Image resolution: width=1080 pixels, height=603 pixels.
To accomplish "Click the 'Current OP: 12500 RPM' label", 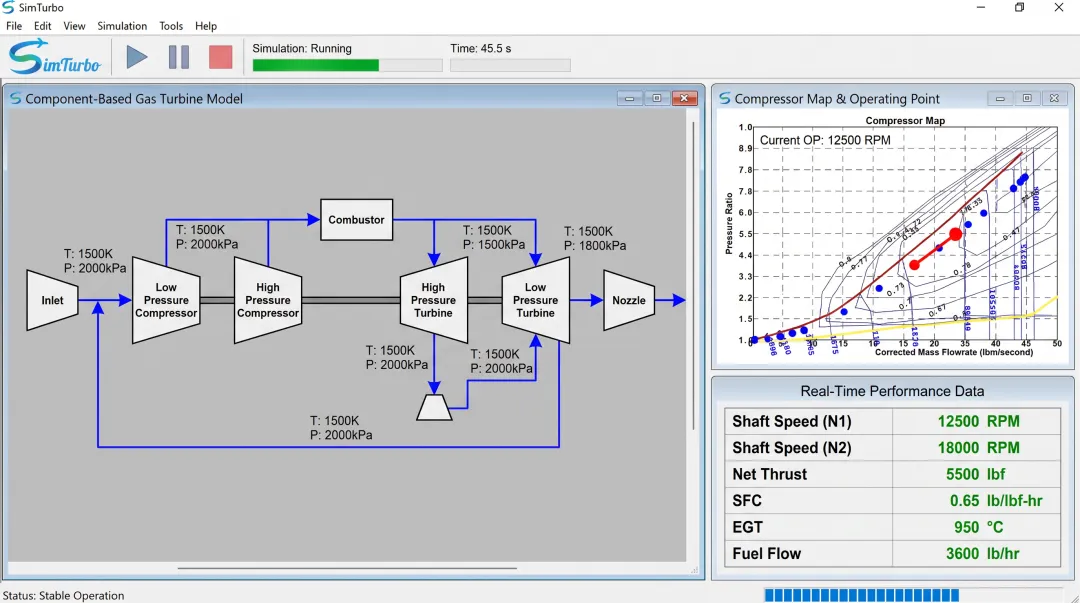I will pos(825,140).
